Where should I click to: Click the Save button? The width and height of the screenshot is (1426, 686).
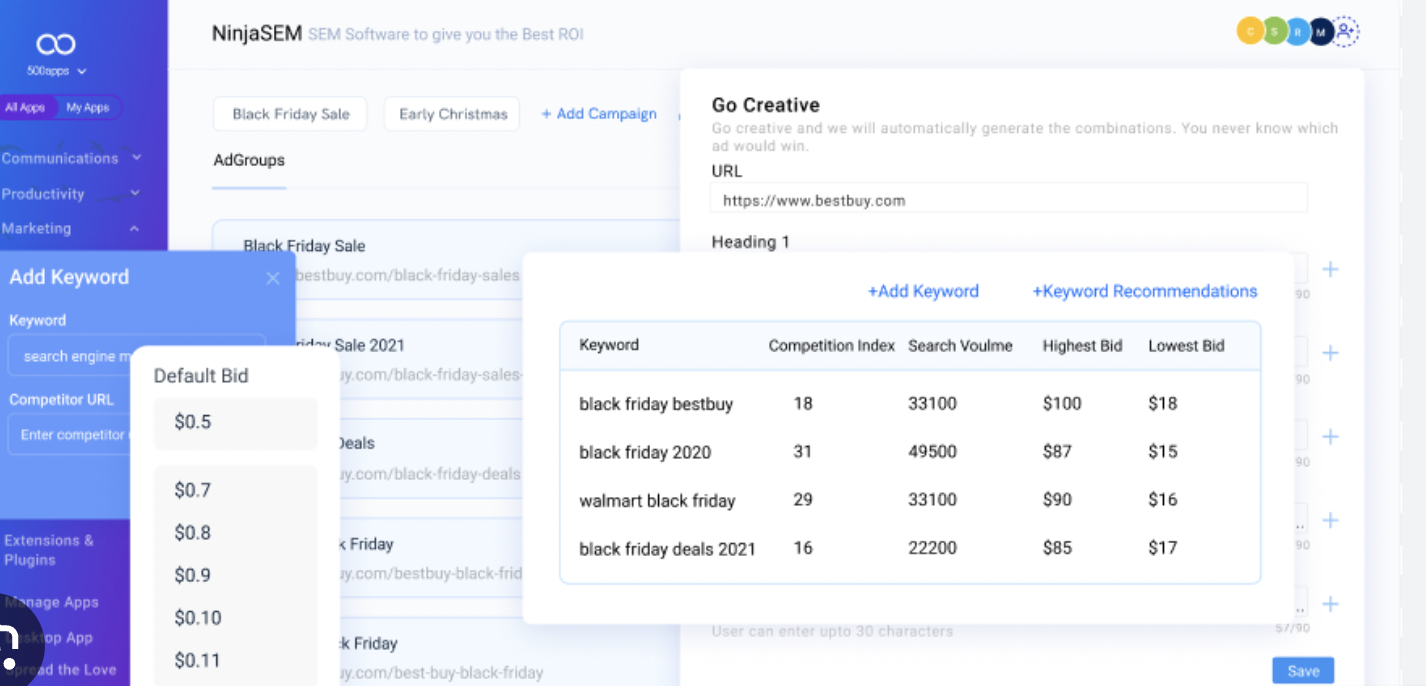pos(1303,671)
